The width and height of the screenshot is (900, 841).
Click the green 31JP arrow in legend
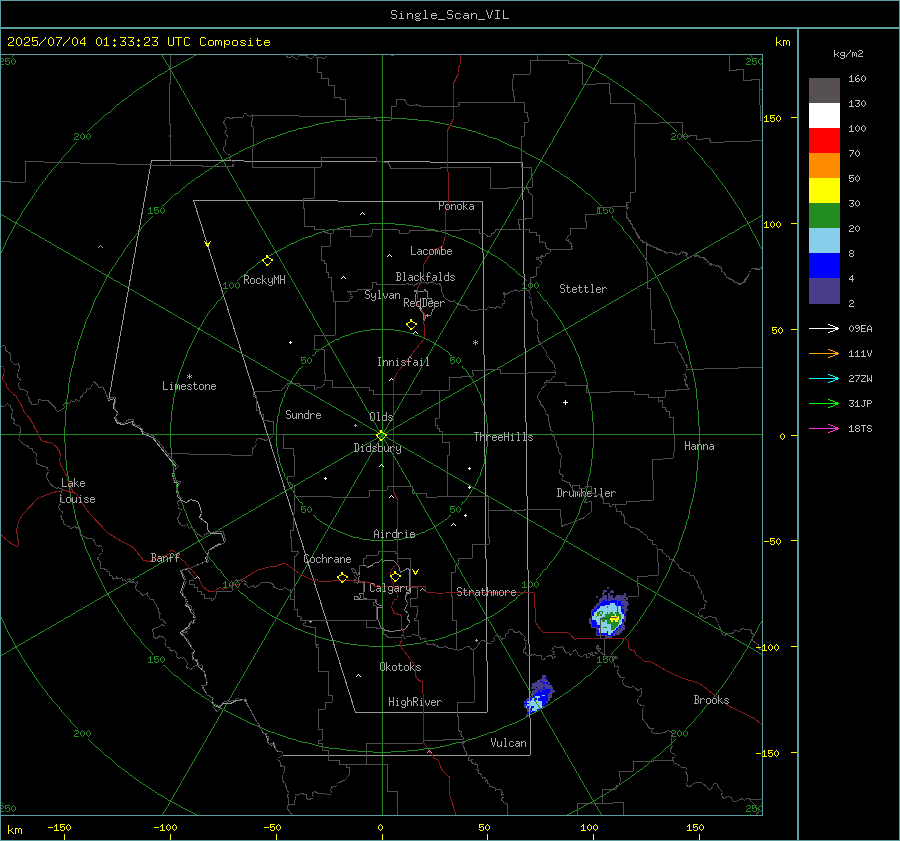pos(824,404)
